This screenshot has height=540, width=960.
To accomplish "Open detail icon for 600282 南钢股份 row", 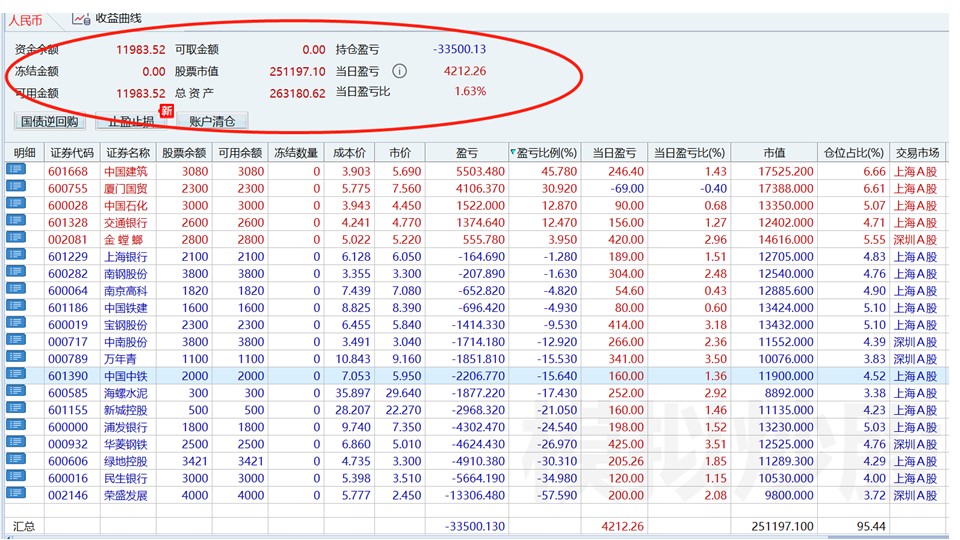I will click(x=16, y=272).
